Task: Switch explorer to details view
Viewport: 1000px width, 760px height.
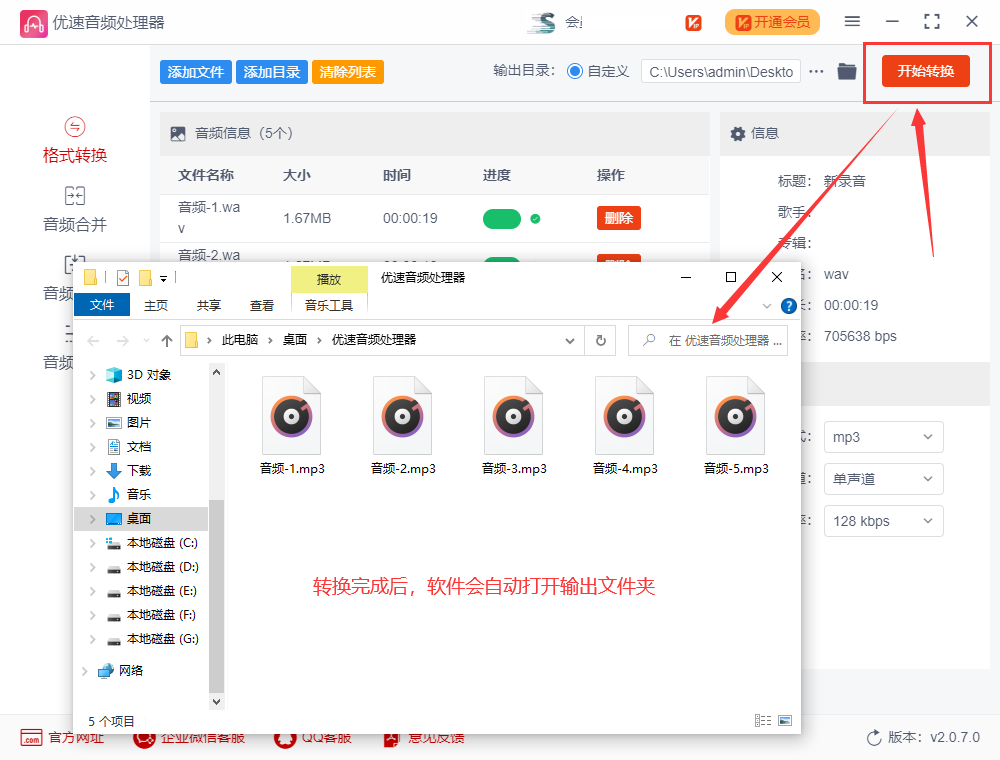Action: [763, 720]
